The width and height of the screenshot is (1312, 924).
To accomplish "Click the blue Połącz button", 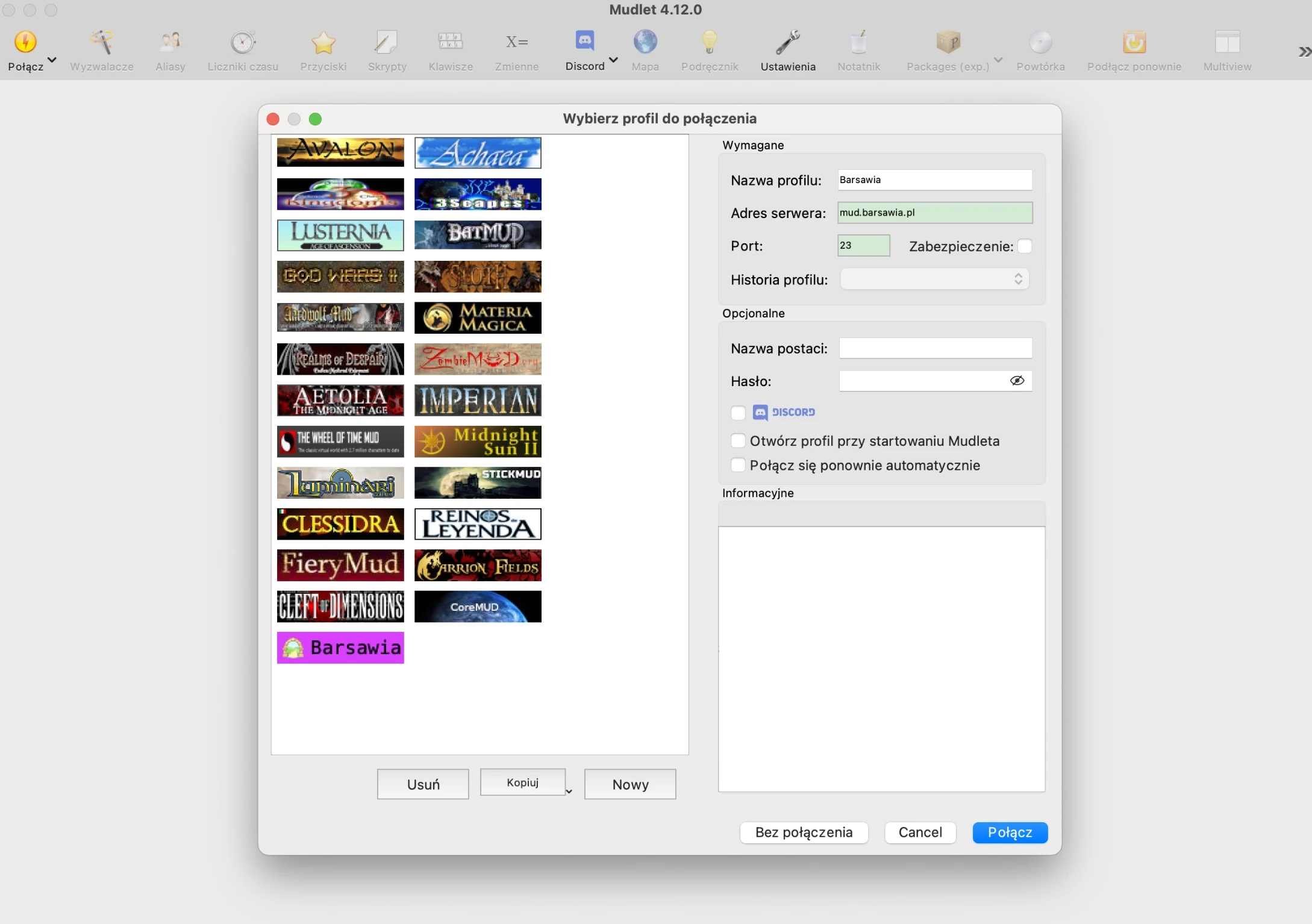I will [1010, 832].
